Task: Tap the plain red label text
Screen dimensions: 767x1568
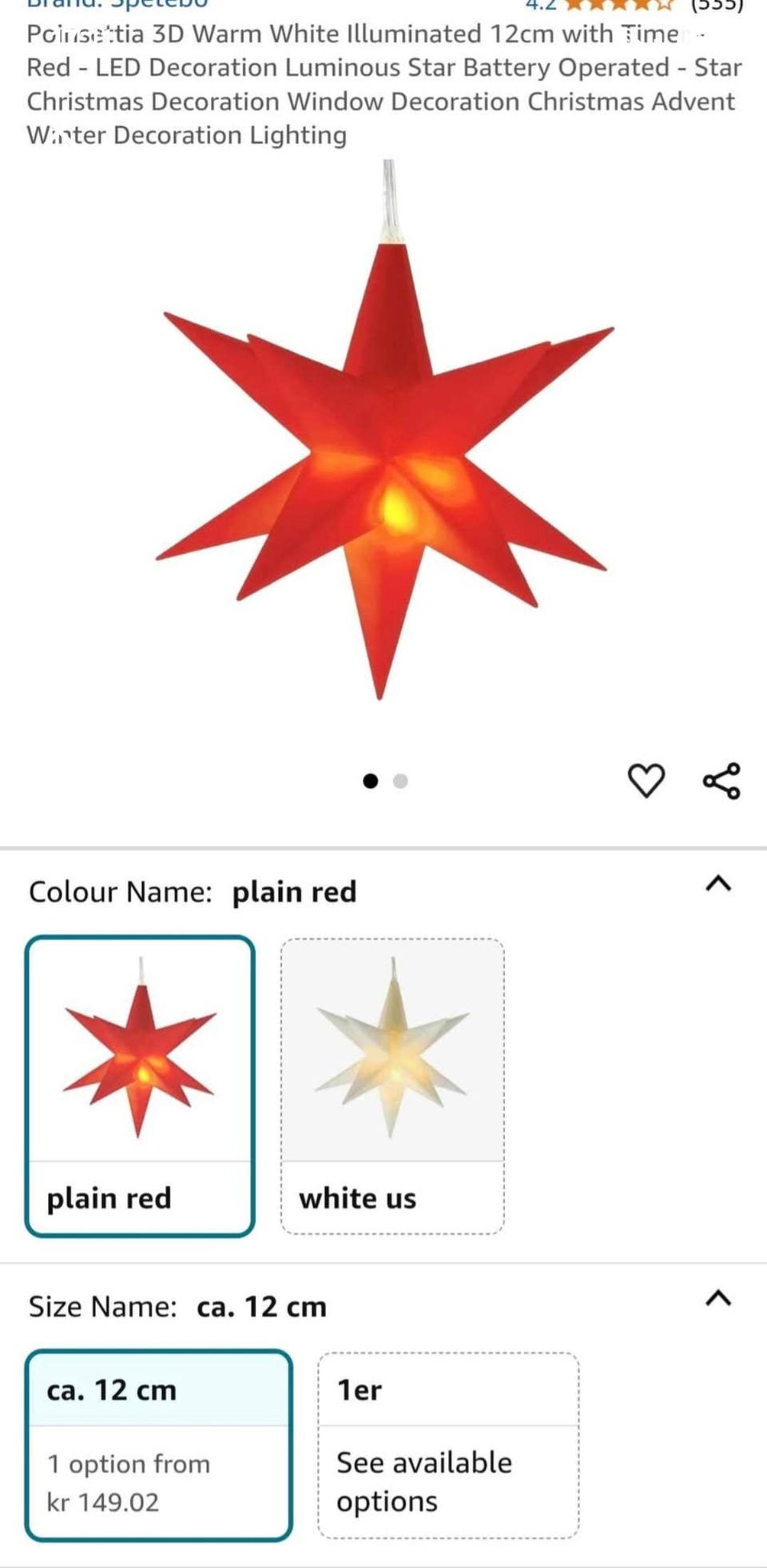Action: (109, 1199)
